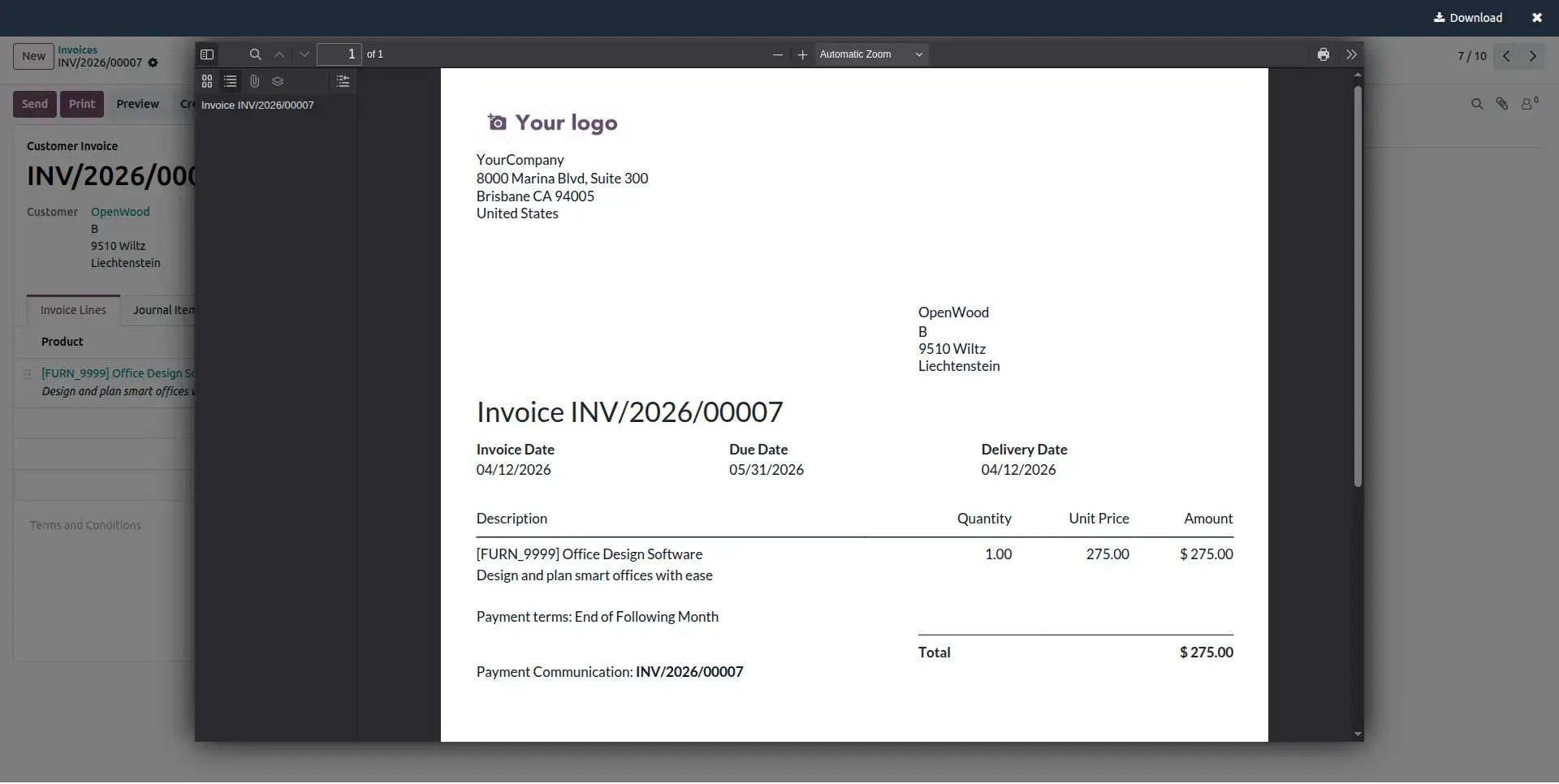Open the FURN_9999 Office Design product line

[x=119, y=373]
